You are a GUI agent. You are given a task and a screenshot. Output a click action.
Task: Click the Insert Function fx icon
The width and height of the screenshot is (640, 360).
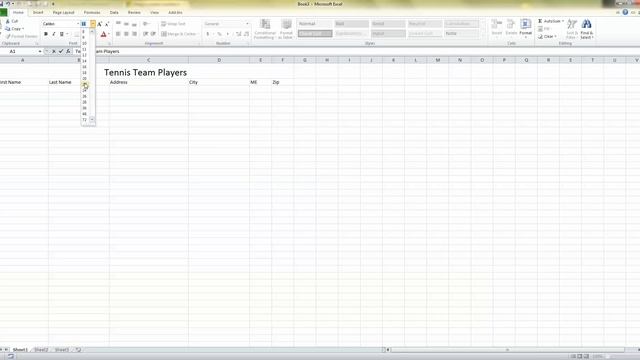pyautogui.click(x=68, y=51)
